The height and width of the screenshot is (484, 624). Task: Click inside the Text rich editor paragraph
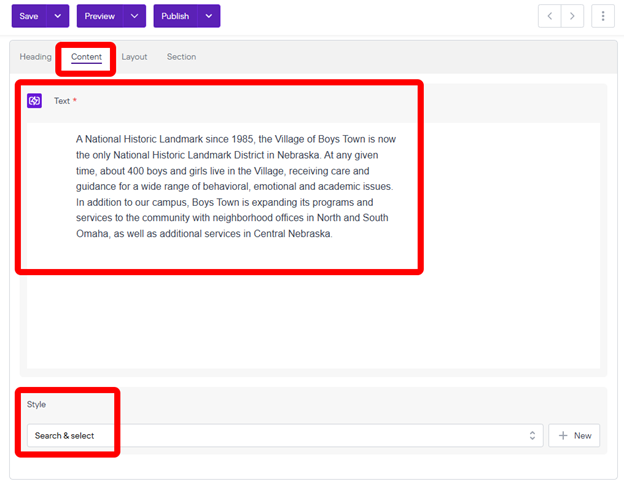point(236,186)
